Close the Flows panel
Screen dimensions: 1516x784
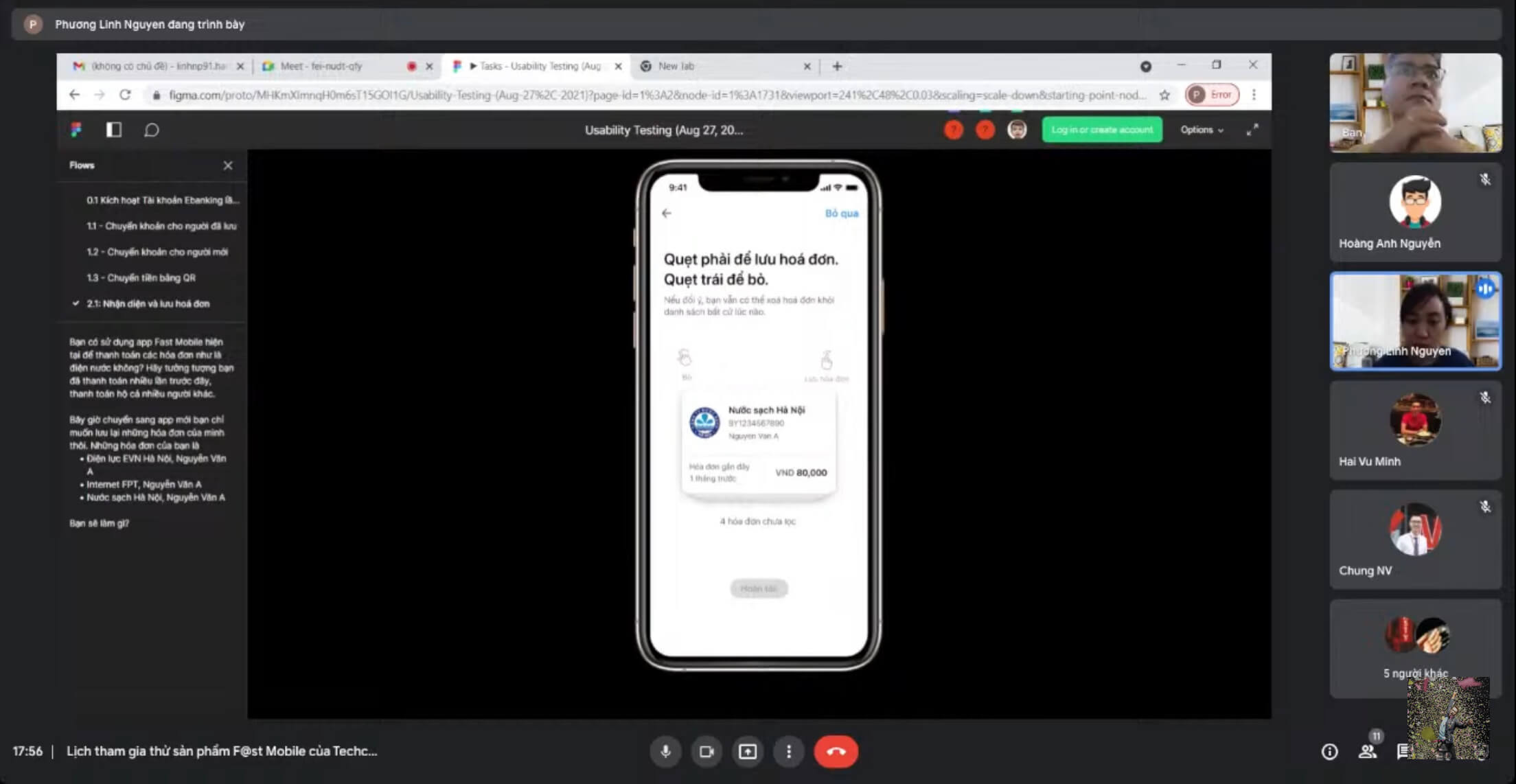(228, 165)
